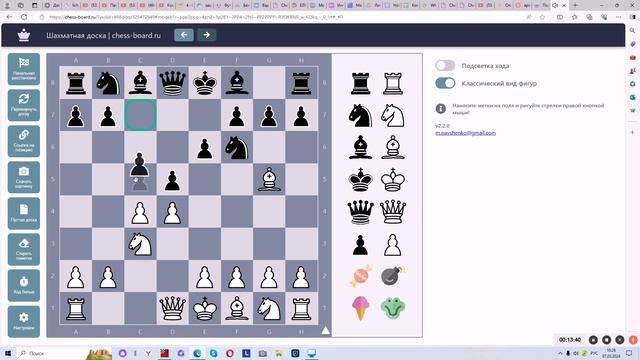Screen dimensions: 640x360
Task: Select the white king on e1
Action: point(204,309)
